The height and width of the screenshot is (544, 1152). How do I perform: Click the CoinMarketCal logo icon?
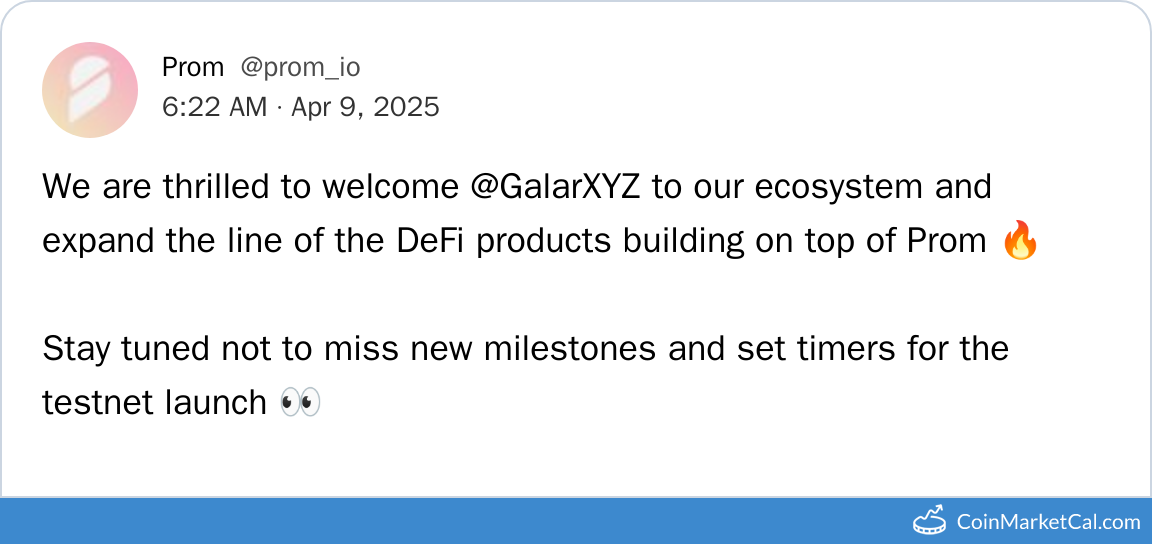(x=930, y=521)
